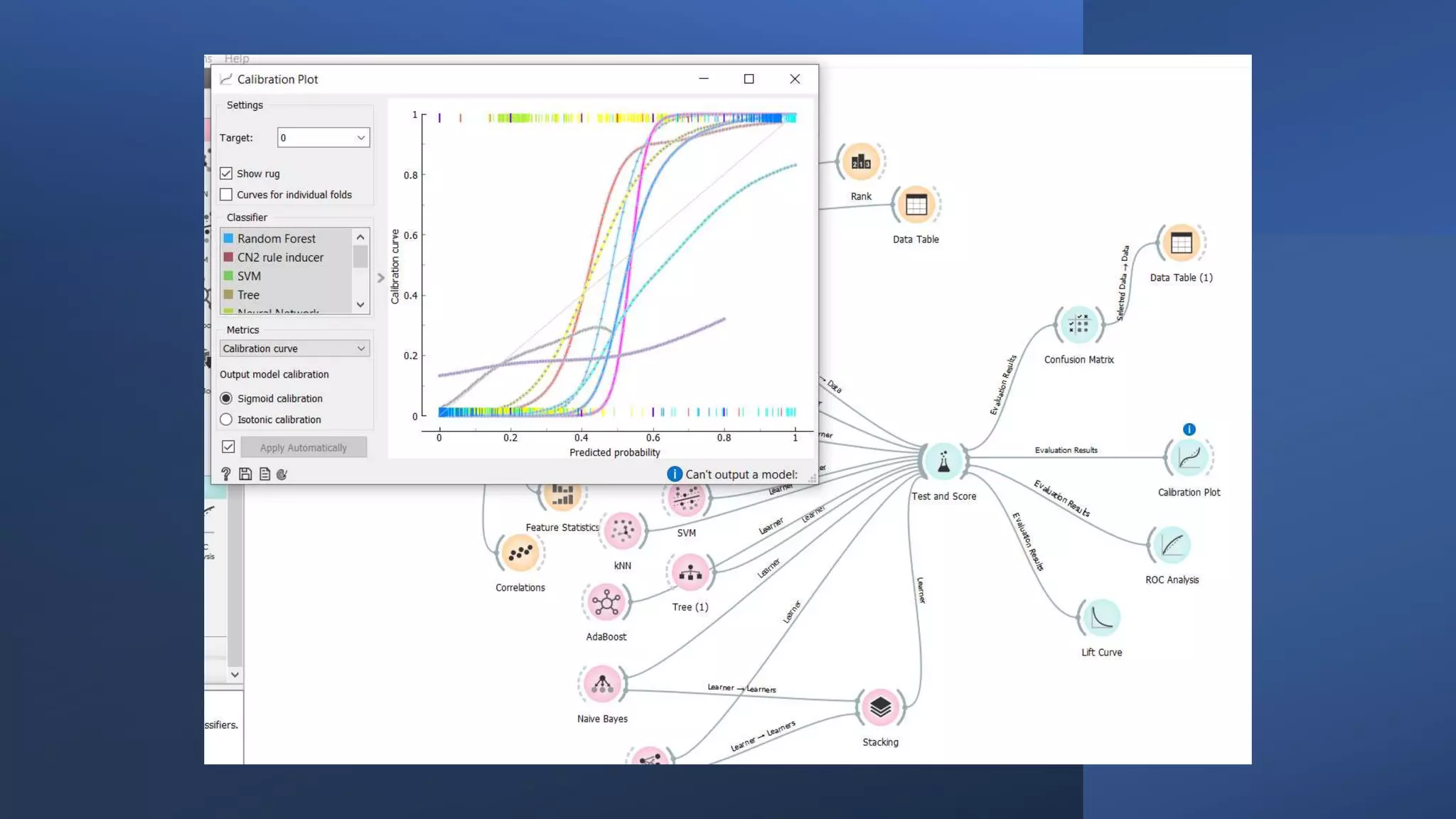Select the ROC Analysis widget icon

[x=1171, y=545]
